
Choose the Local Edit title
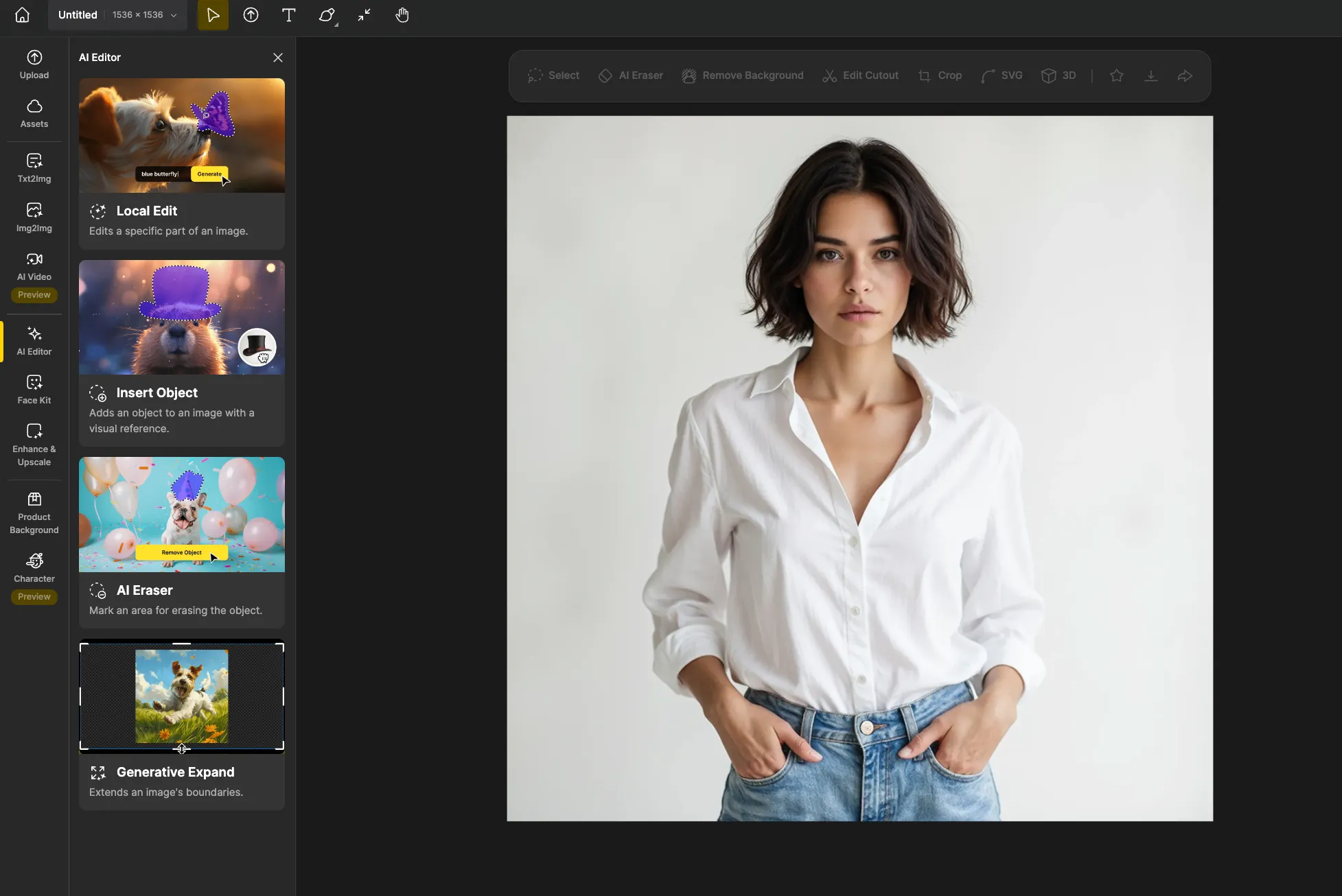[147, 211]
